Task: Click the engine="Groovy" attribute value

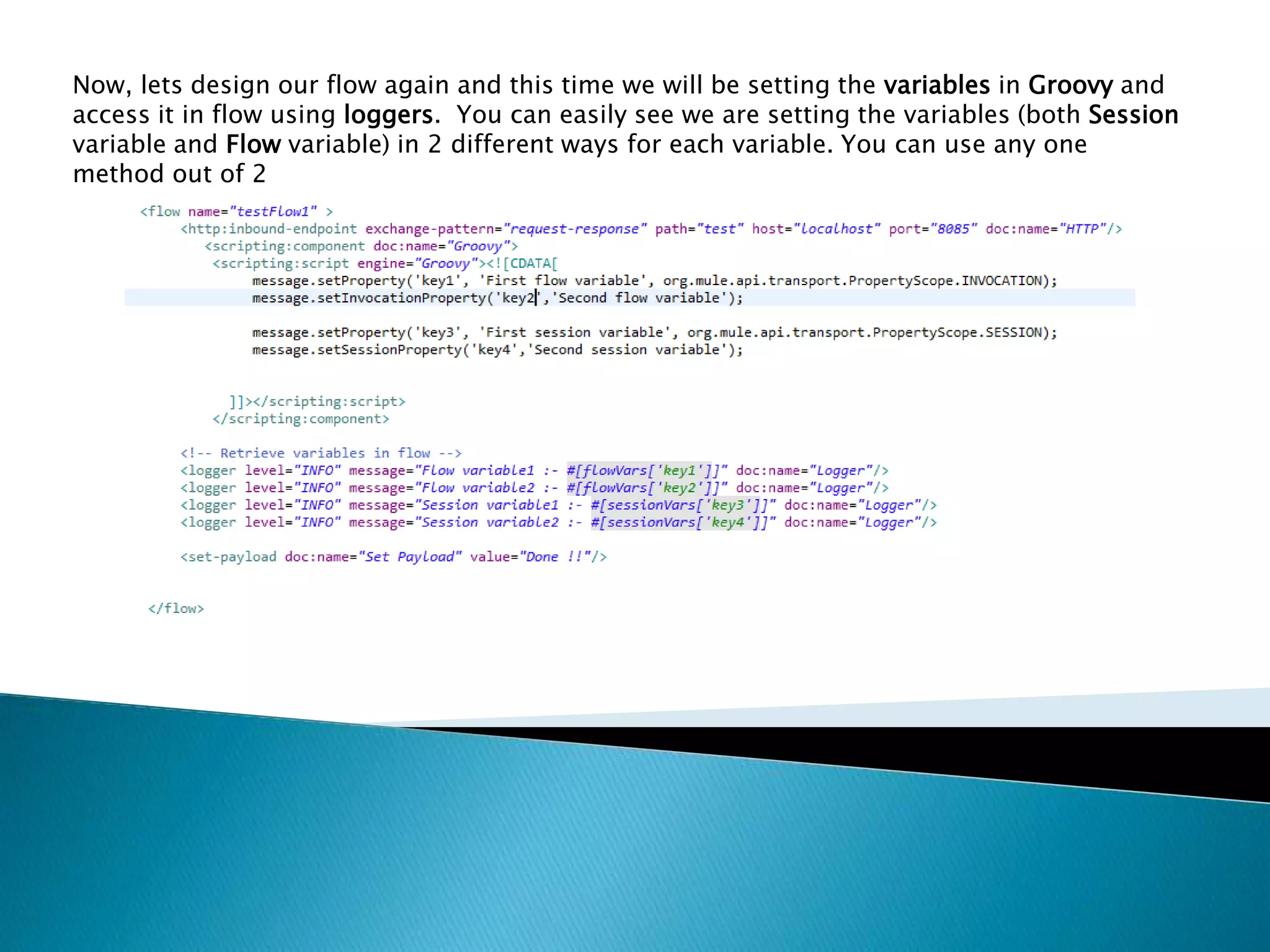Action: click(x=446, y=264)
